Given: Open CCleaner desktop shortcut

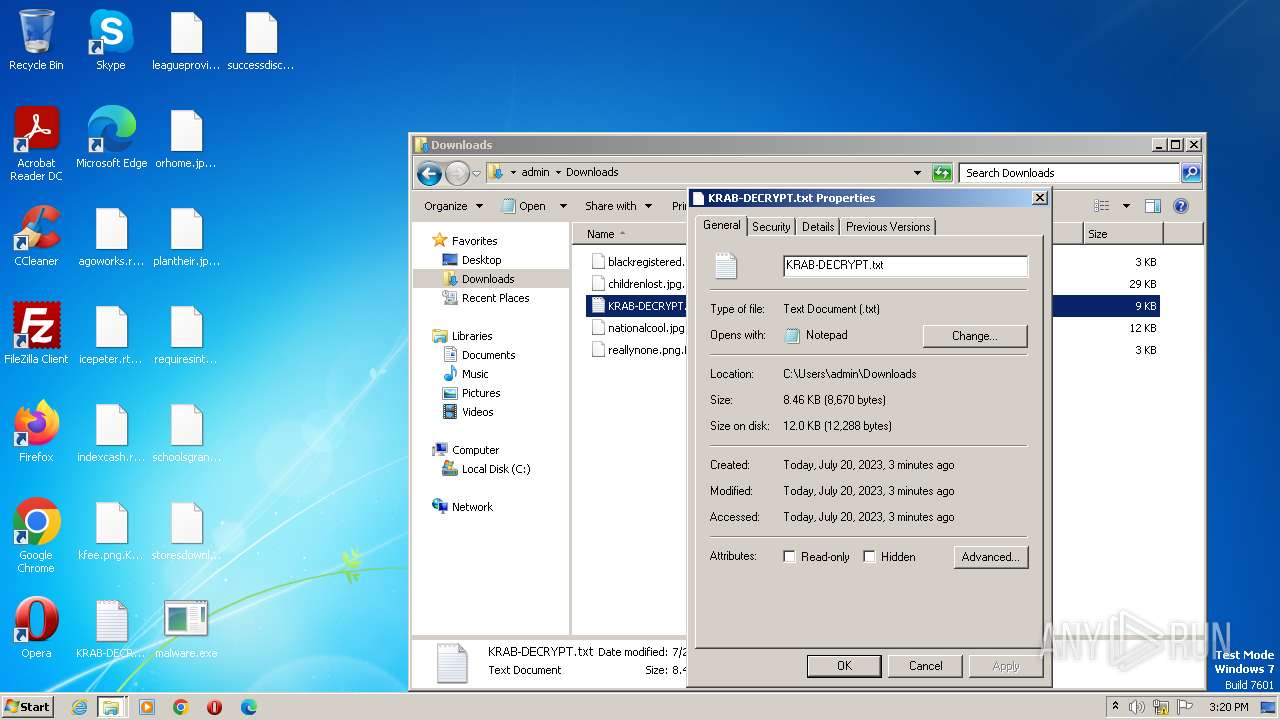Looking at the screenshot, I should click(x=36, y=236).
